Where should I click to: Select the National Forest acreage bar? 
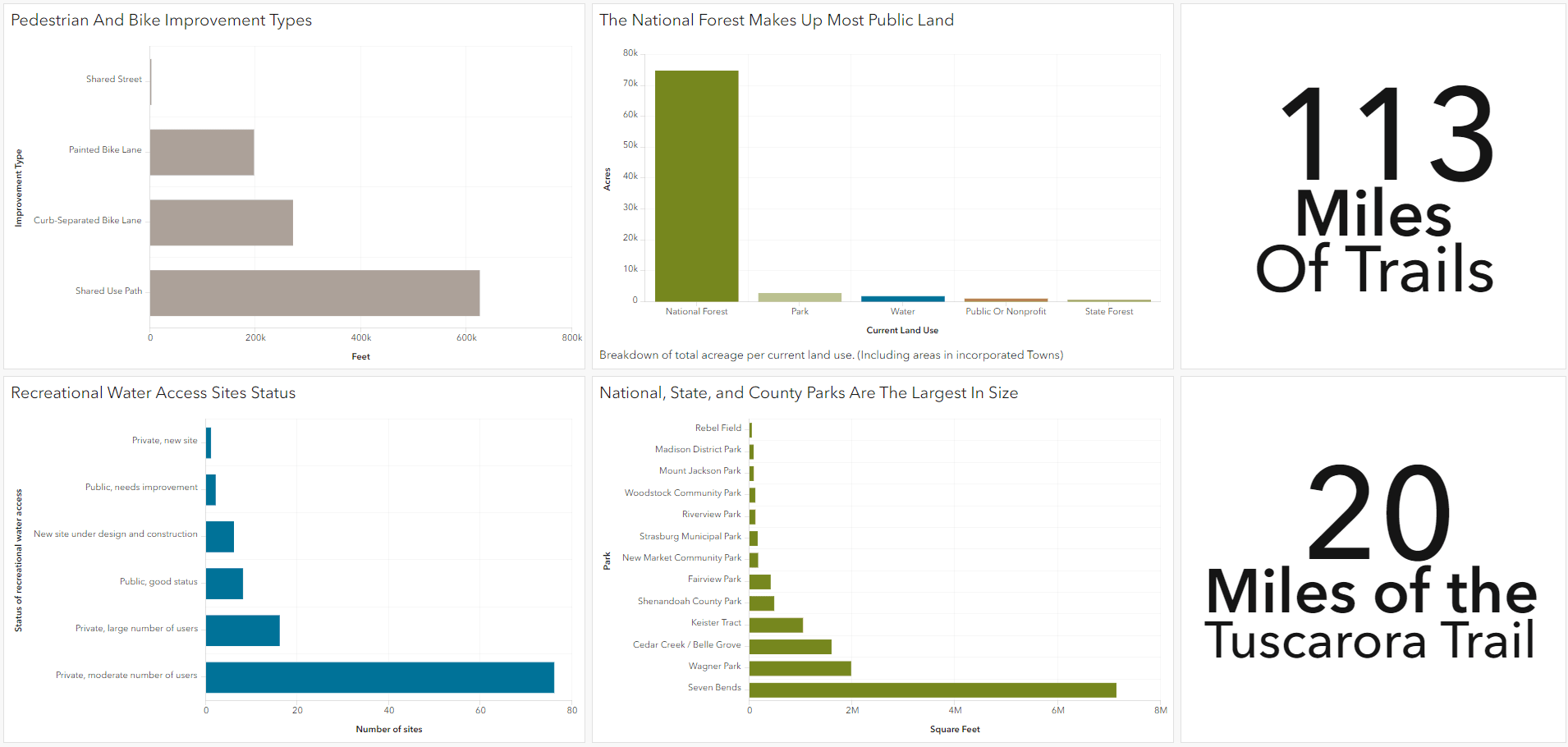(696, 186)
